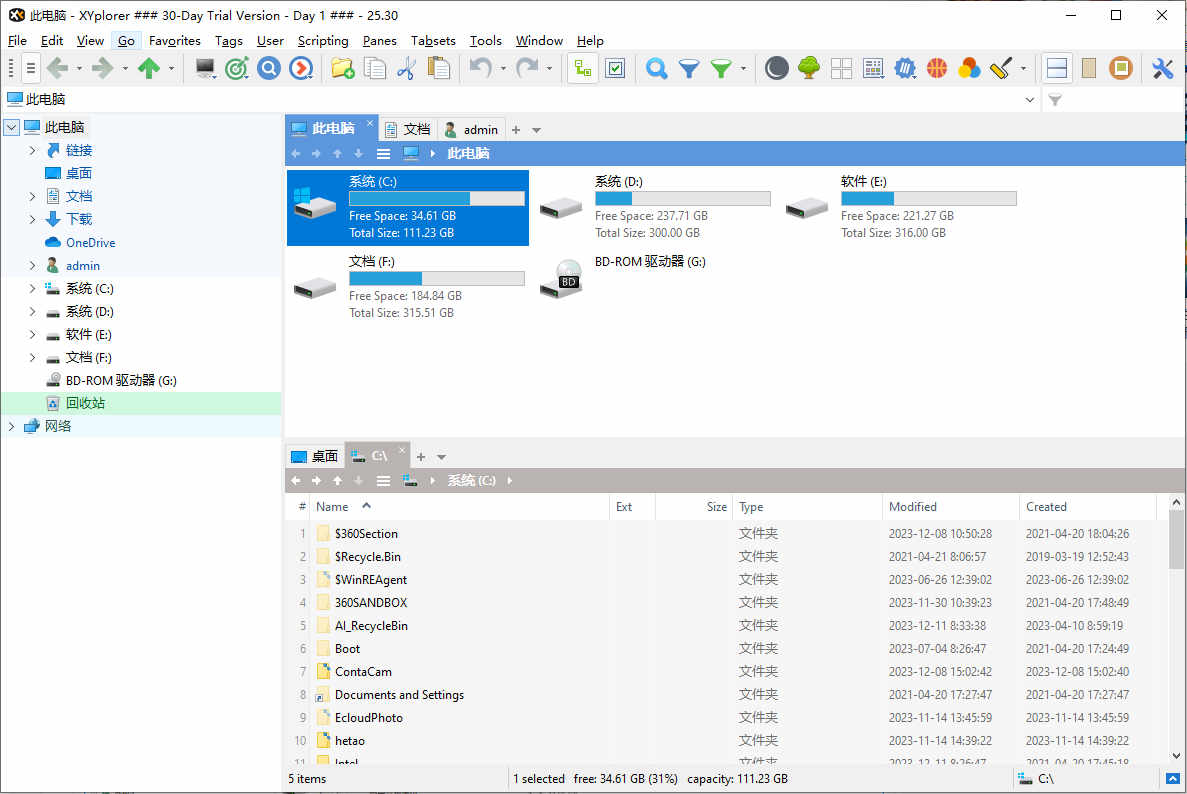This screenshot has height=794, width=1187.
Task: Expand the 网络 tree node
Action: click(x=11, y=426)
